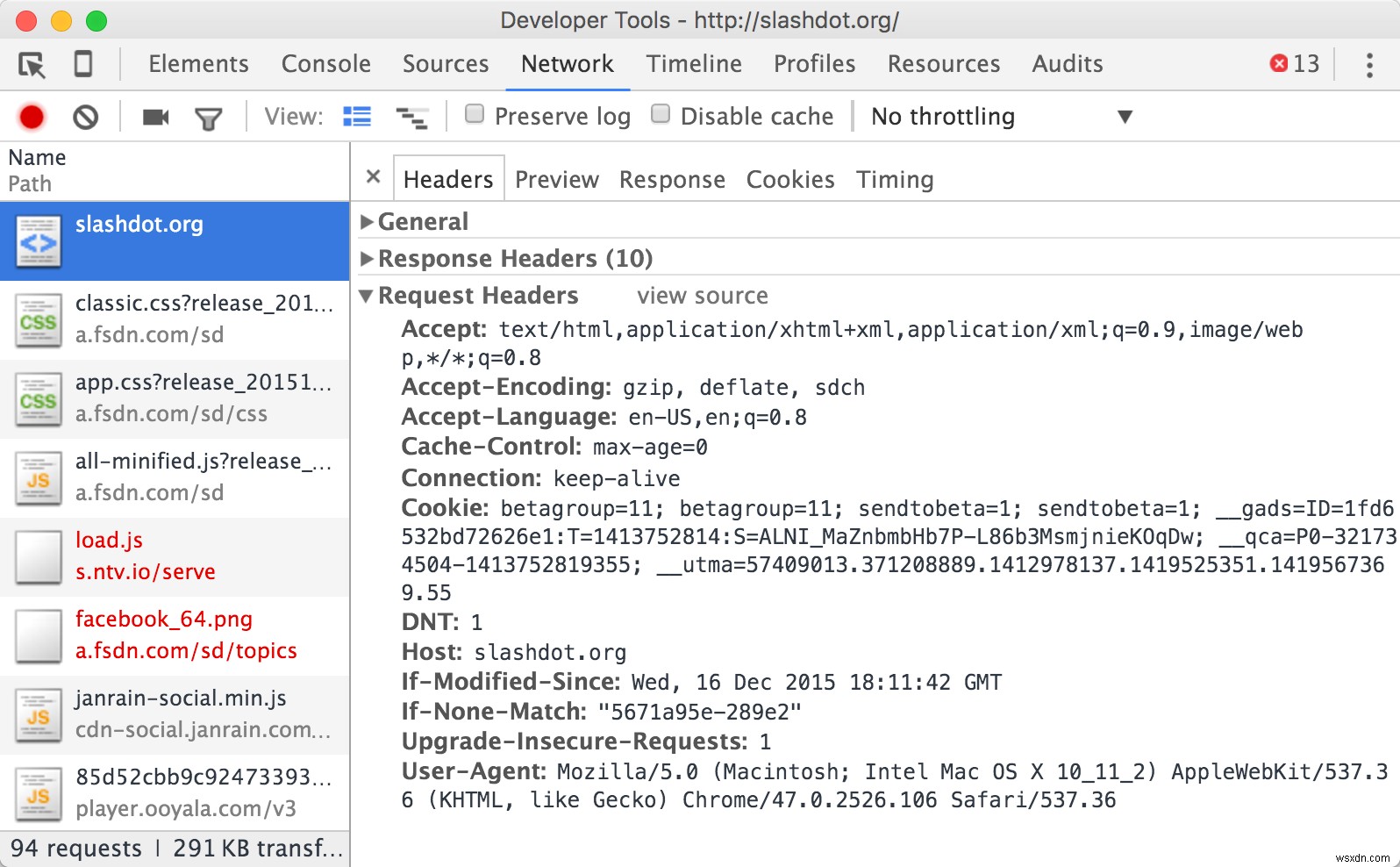The image size is (1400, 867).
Task: Select small request rows view icon
Action: coord(411,118)
